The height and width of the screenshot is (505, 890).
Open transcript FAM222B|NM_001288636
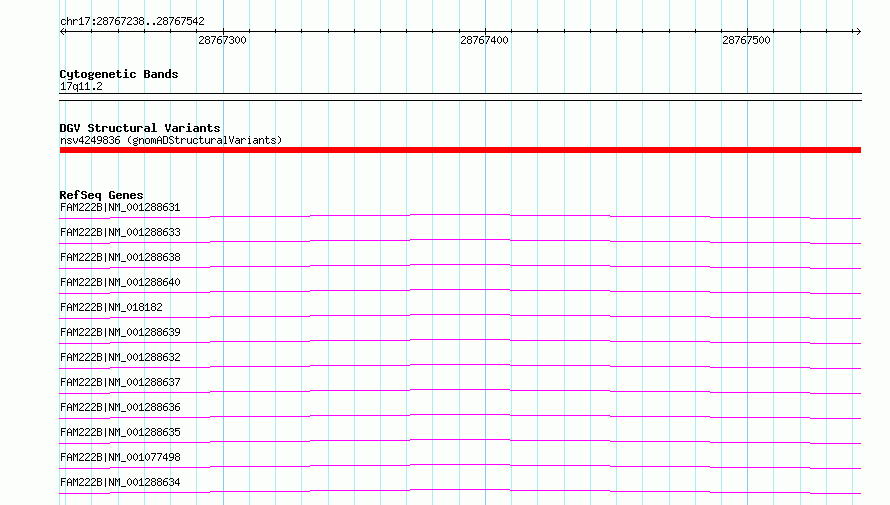point(120,407)
